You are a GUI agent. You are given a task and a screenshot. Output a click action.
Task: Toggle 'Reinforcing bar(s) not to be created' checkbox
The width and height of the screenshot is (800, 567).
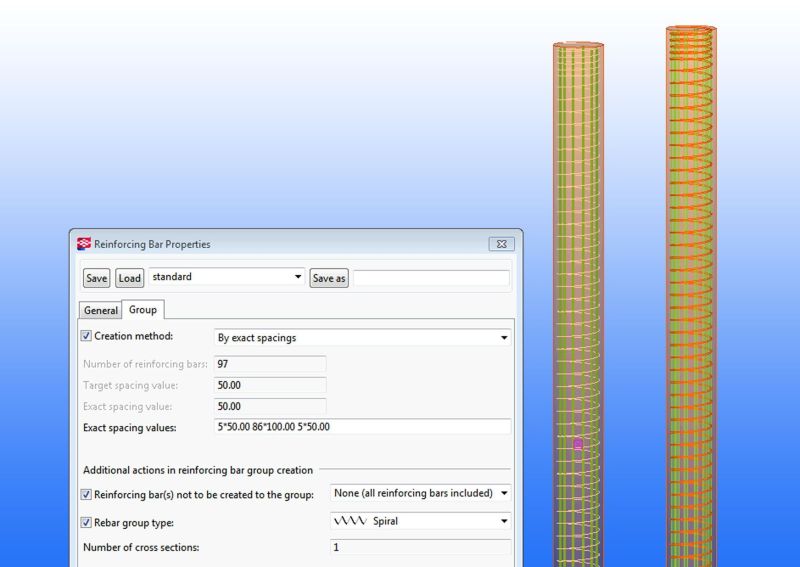point(86,495)
